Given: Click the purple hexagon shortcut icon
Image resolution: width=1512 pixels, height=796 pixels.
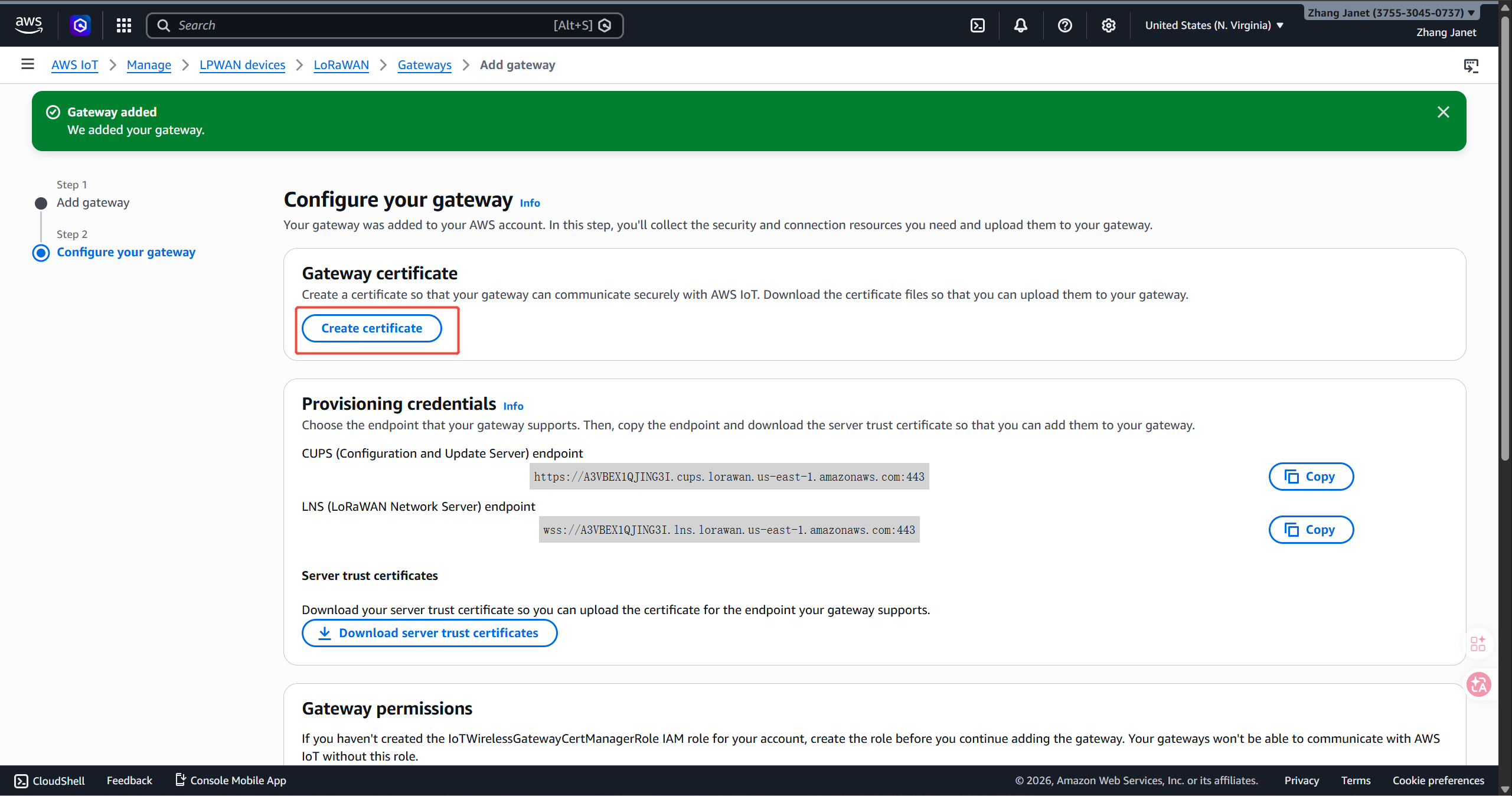Looking at the screenshot, I should pyautogui.click(x=80, y=25).
